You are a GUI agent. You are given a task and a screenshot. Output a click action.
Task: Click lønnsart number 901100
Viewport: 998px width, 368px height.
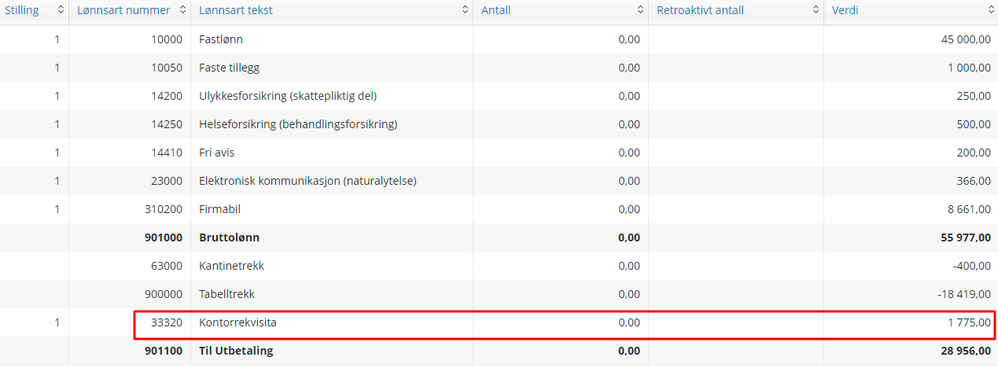[x=164, y=350]
